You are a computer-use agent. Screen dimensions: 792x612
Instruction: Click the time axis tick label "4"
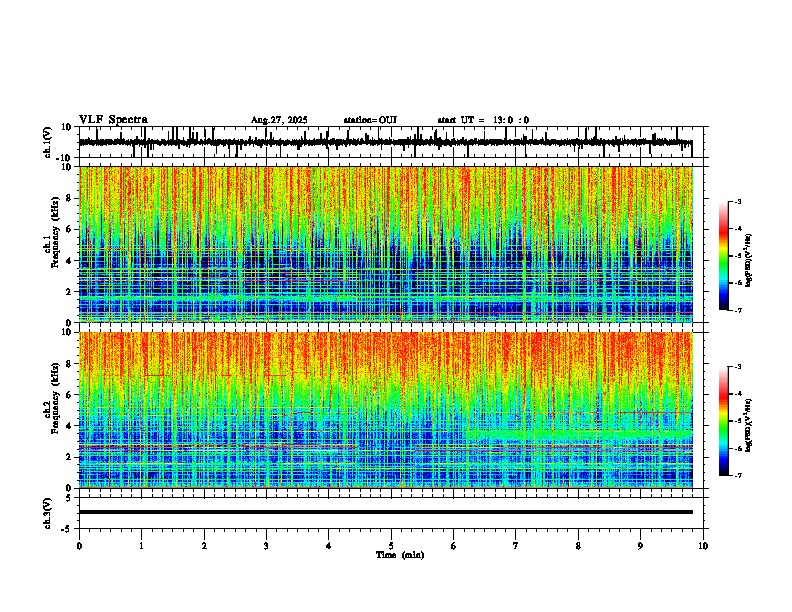(x=329, y=546)
